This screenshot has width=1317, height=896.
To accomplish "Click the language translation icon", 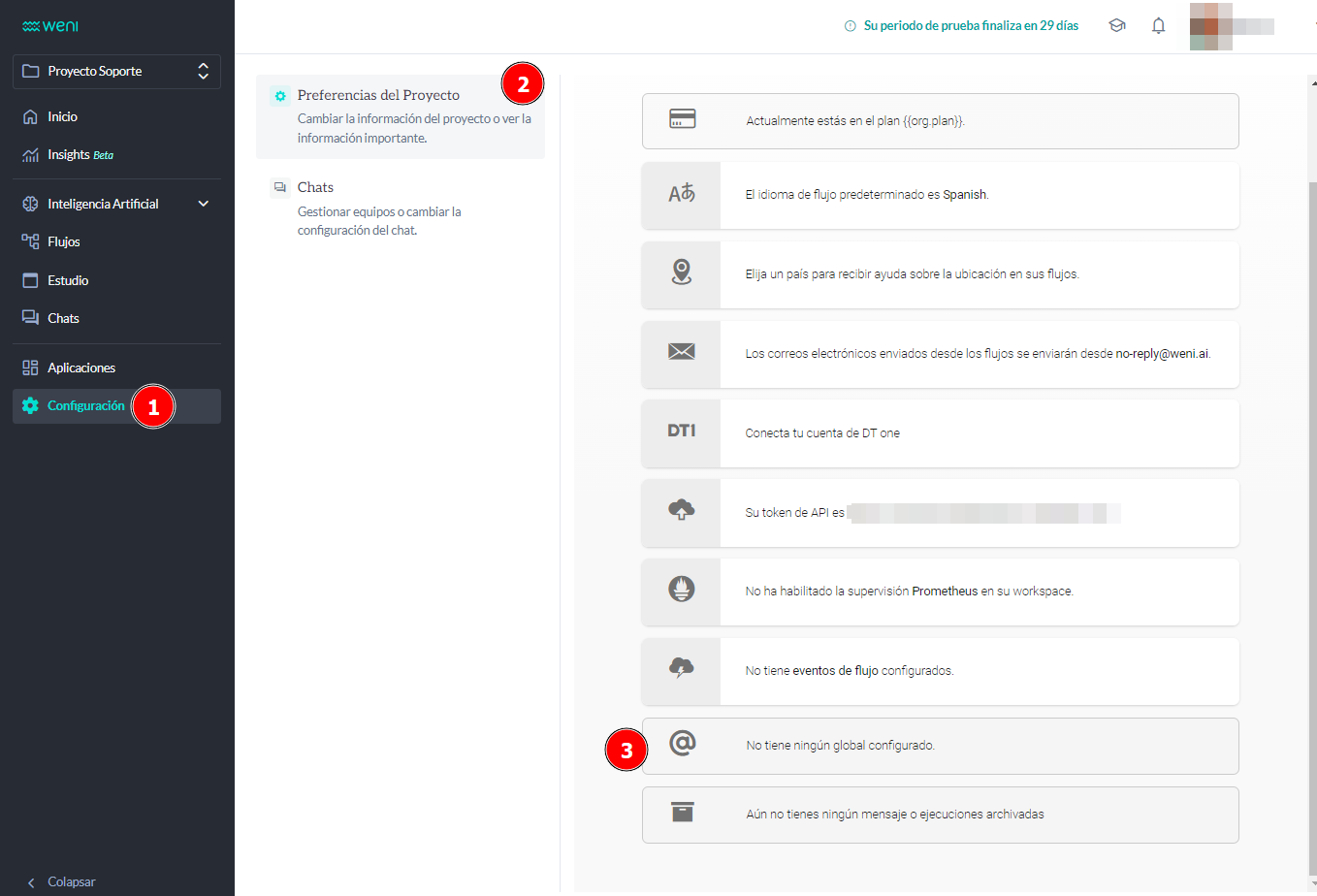I will click(x=682, y=194).
